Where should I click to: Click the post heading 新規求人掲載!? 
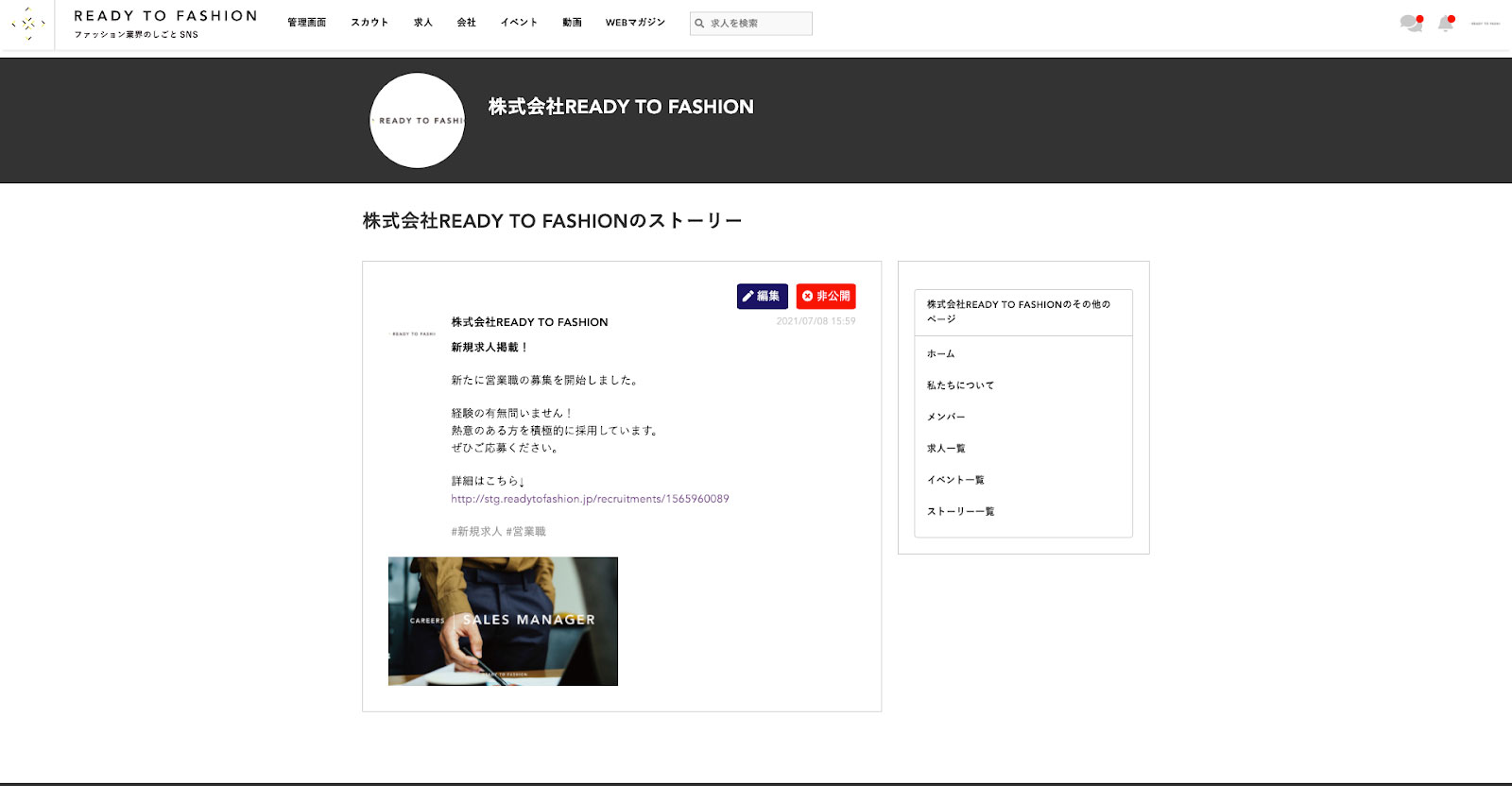point(490,348)
